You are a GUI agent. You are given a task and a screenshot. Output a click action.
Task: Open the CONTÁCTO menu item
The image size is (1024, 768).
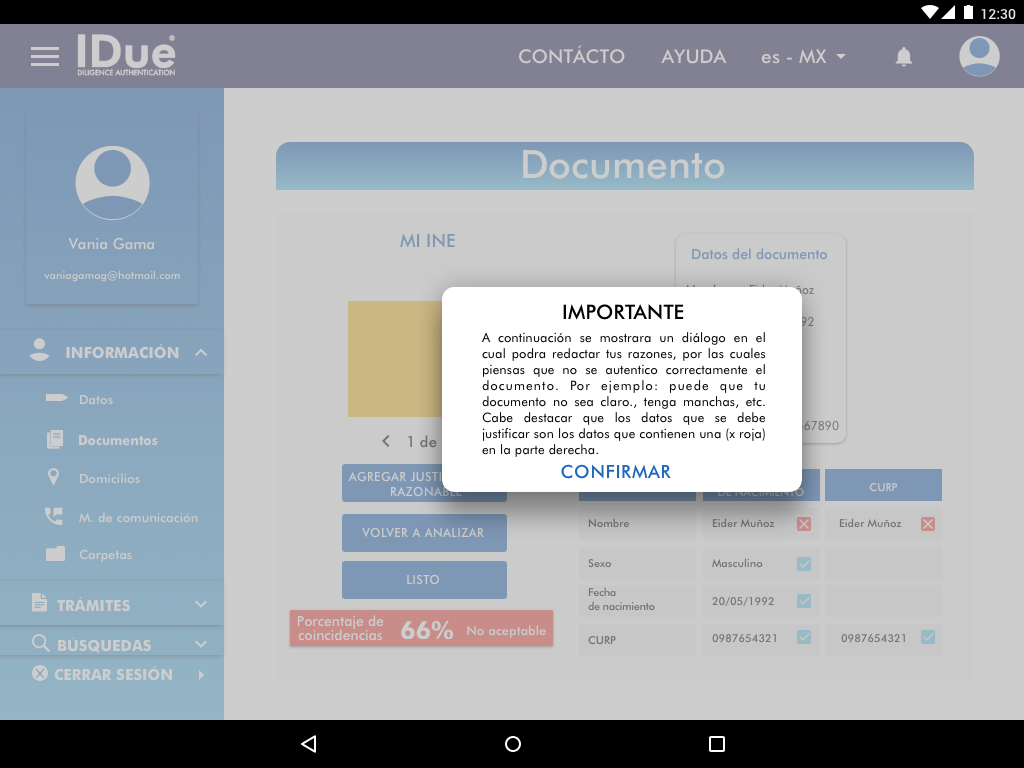pyautogui.click(x=571, y=57)
